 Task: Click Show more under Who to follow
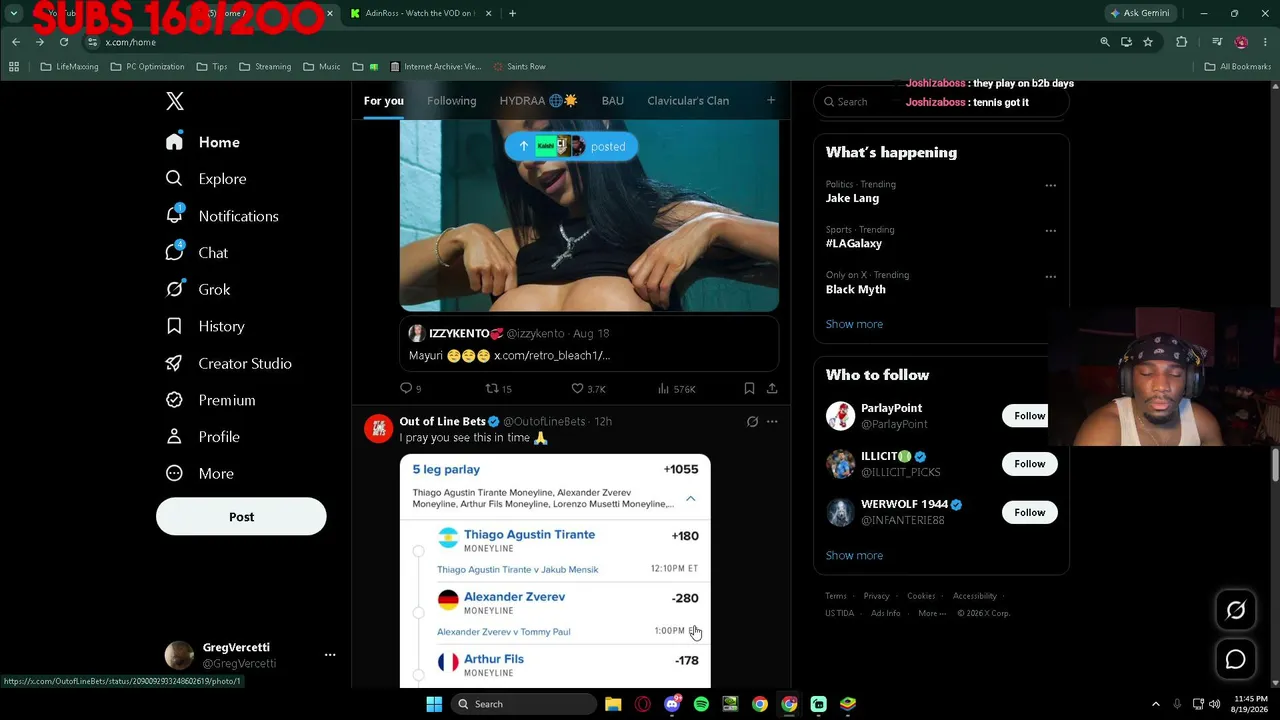point(854,555)
